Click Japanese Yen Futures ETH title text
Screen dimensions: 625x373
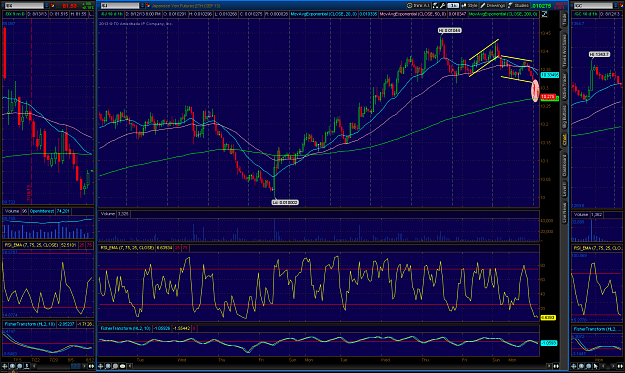point(185,6)
